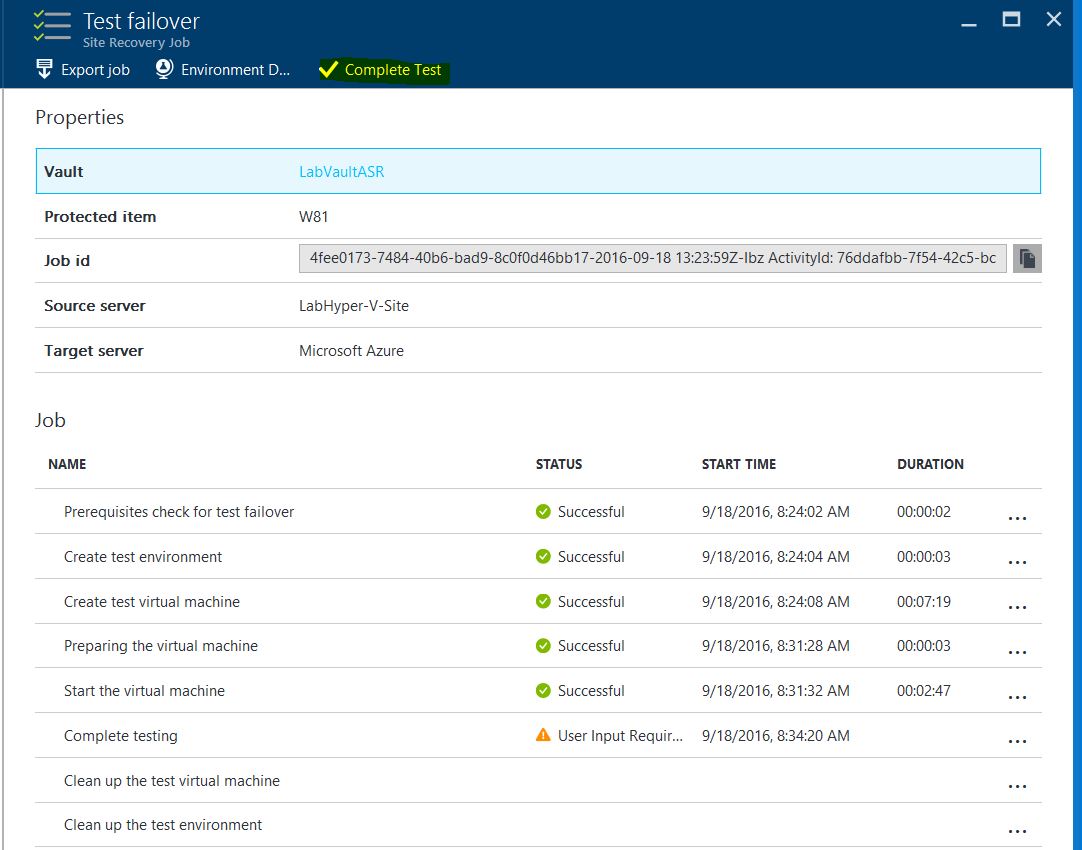Open ellipsis menu for Prerequisites check row
This screenshot has height=850, width=1082.
[1017, 518]
